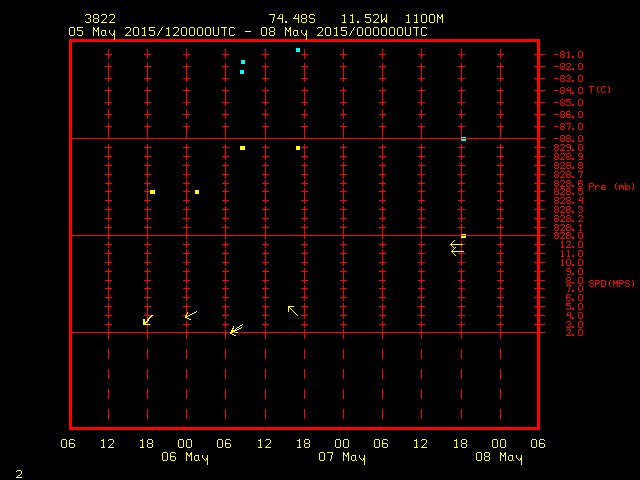Click the upper left-pointing wind arrow near 12.0 MPS
The image size is (640, 480).
point(456,243)
